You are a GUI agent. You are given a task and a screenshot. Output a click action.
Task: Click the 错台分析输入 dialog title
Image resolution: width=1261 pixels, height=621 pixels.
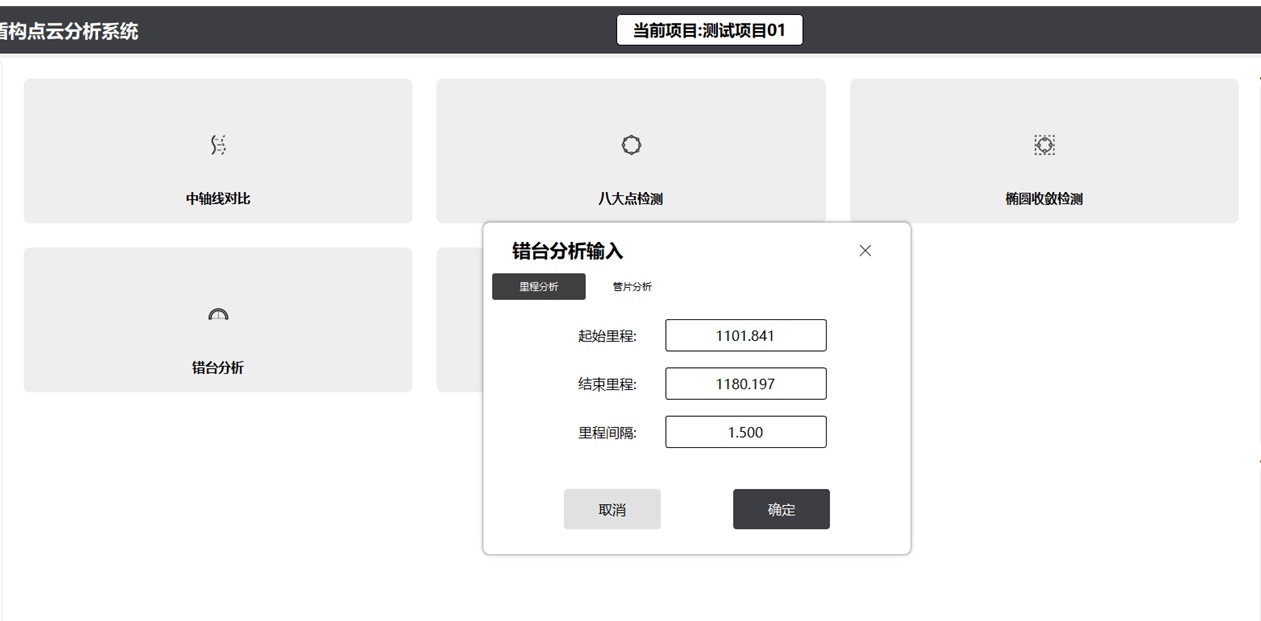(568, 251)
